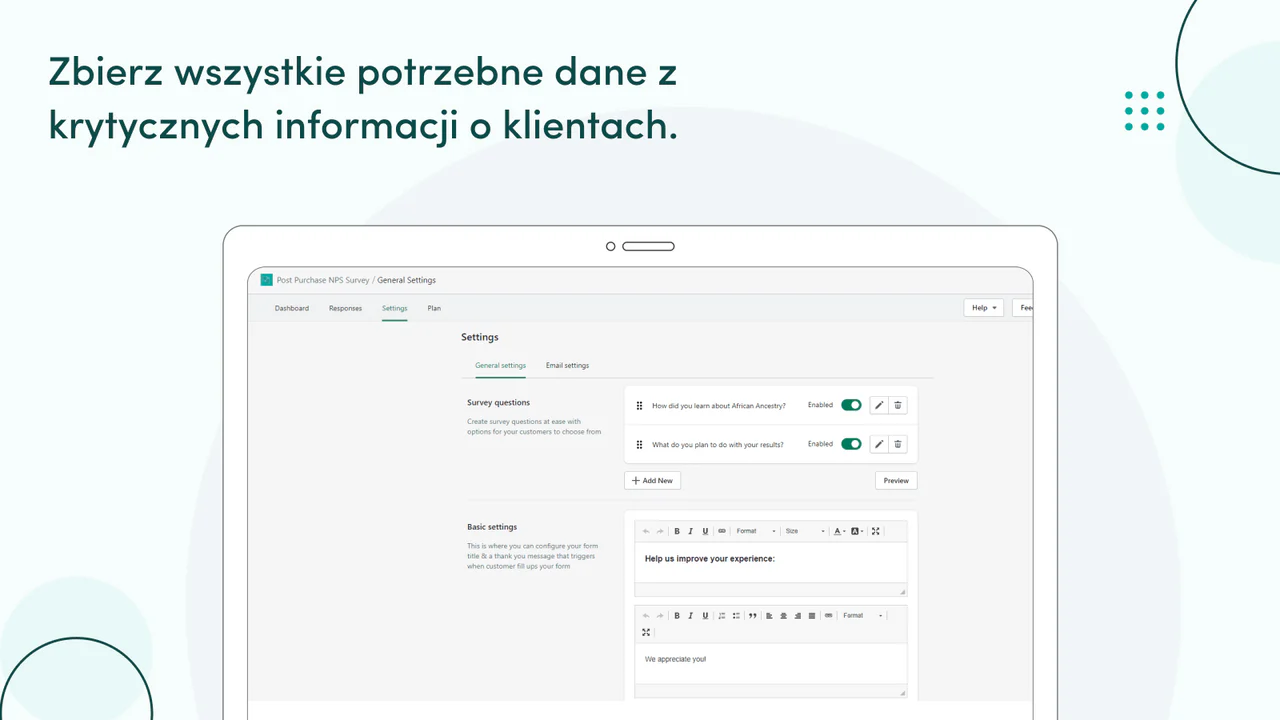1280x720 pixels.
Task: Click the Preview button
Action: click(x=896, y=480)
